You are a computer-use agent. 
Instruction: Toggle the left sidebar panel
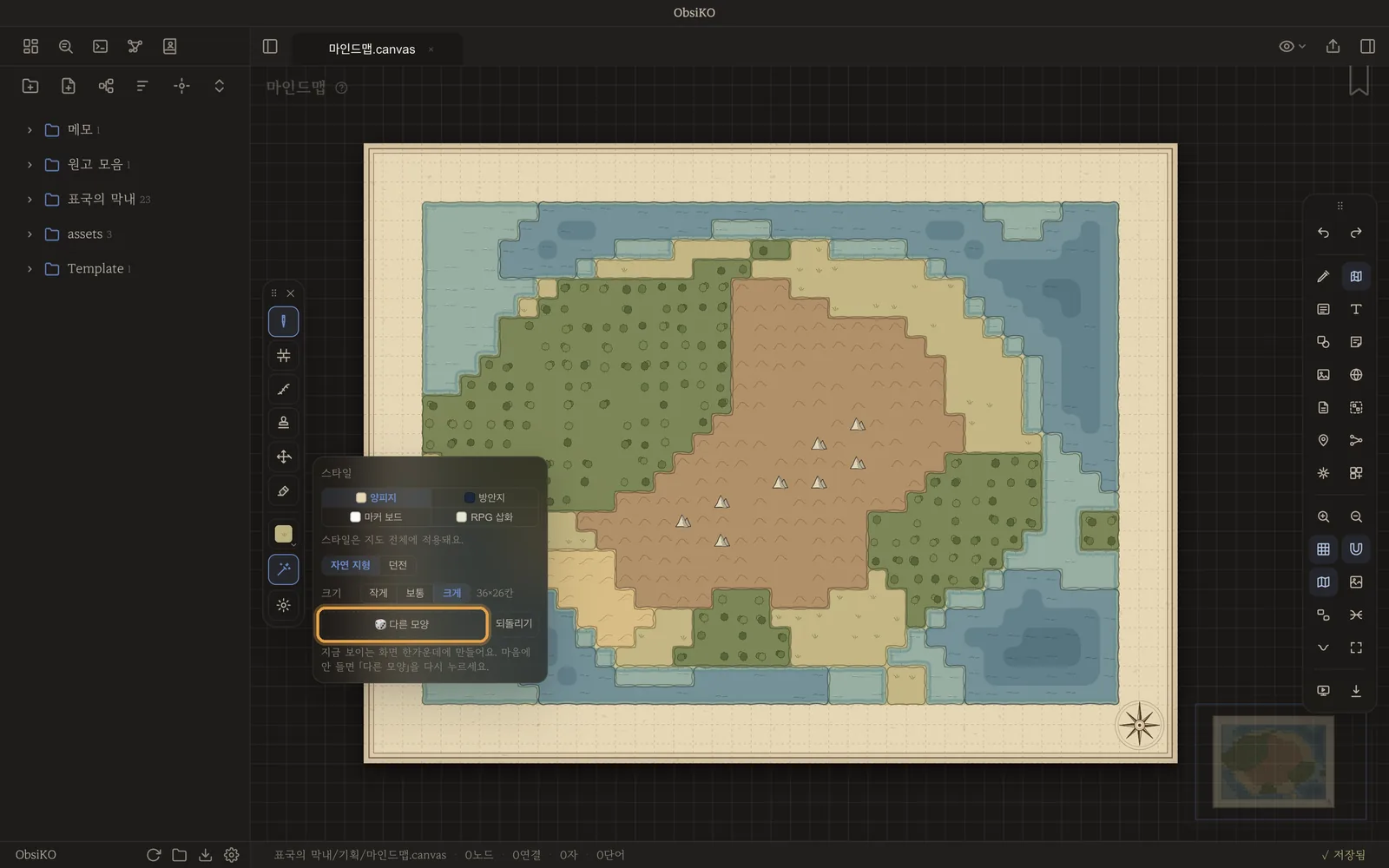[x=270, y=46]
